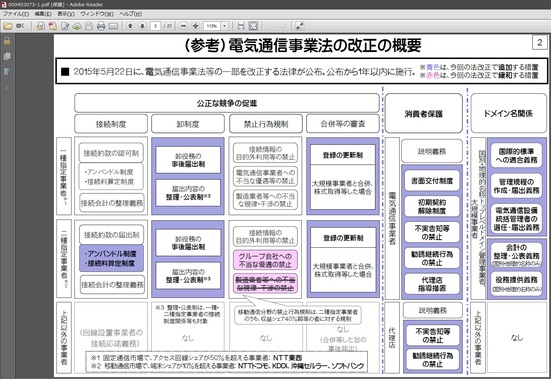The width and height of the screenshot is (551, 380).
Task: Click the 卸制度 column header
Action: point(188,124)
